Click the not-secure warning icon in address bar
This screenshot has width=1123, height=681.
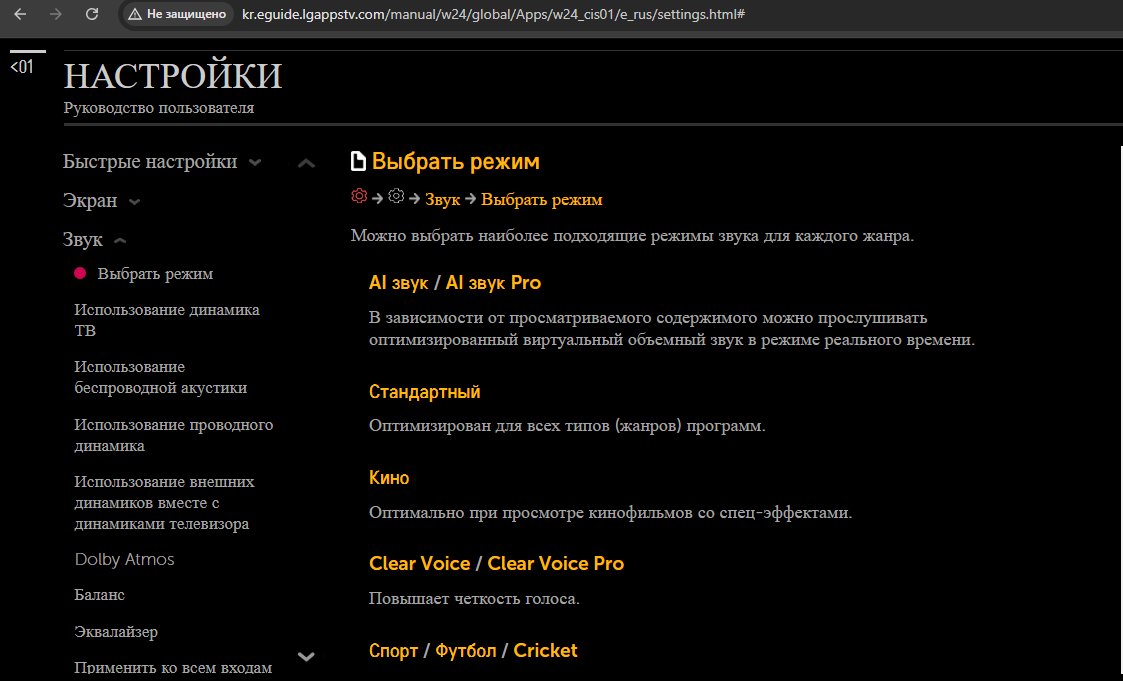point(135,15)
